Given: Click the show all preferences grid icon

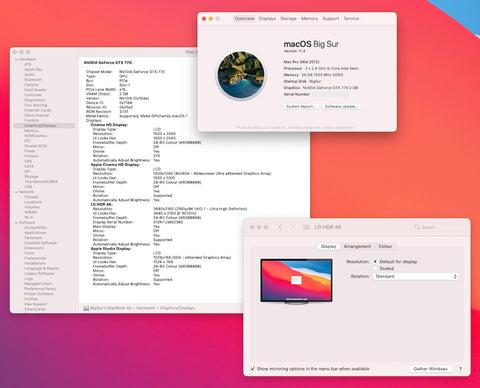Looking at the screenshot, I should [x=306, y=227].
